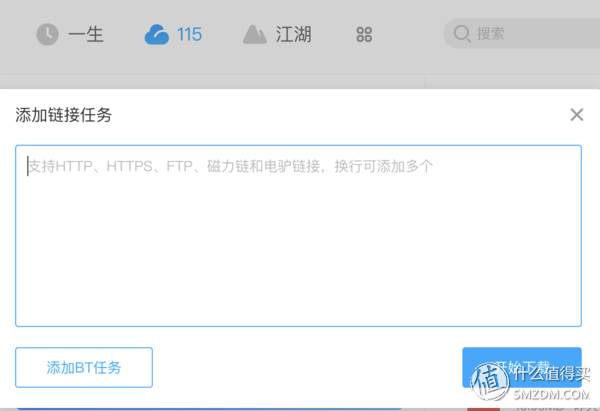The width and height of the screenshot is (600, 411).
Task: Click the empty bottom area of the text box
Action: (x=298, y=291)
